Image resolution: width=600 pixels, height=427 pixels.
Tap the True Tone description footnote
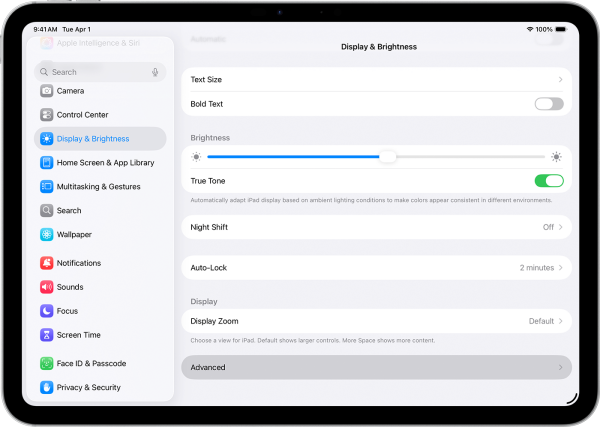point(371,200)
